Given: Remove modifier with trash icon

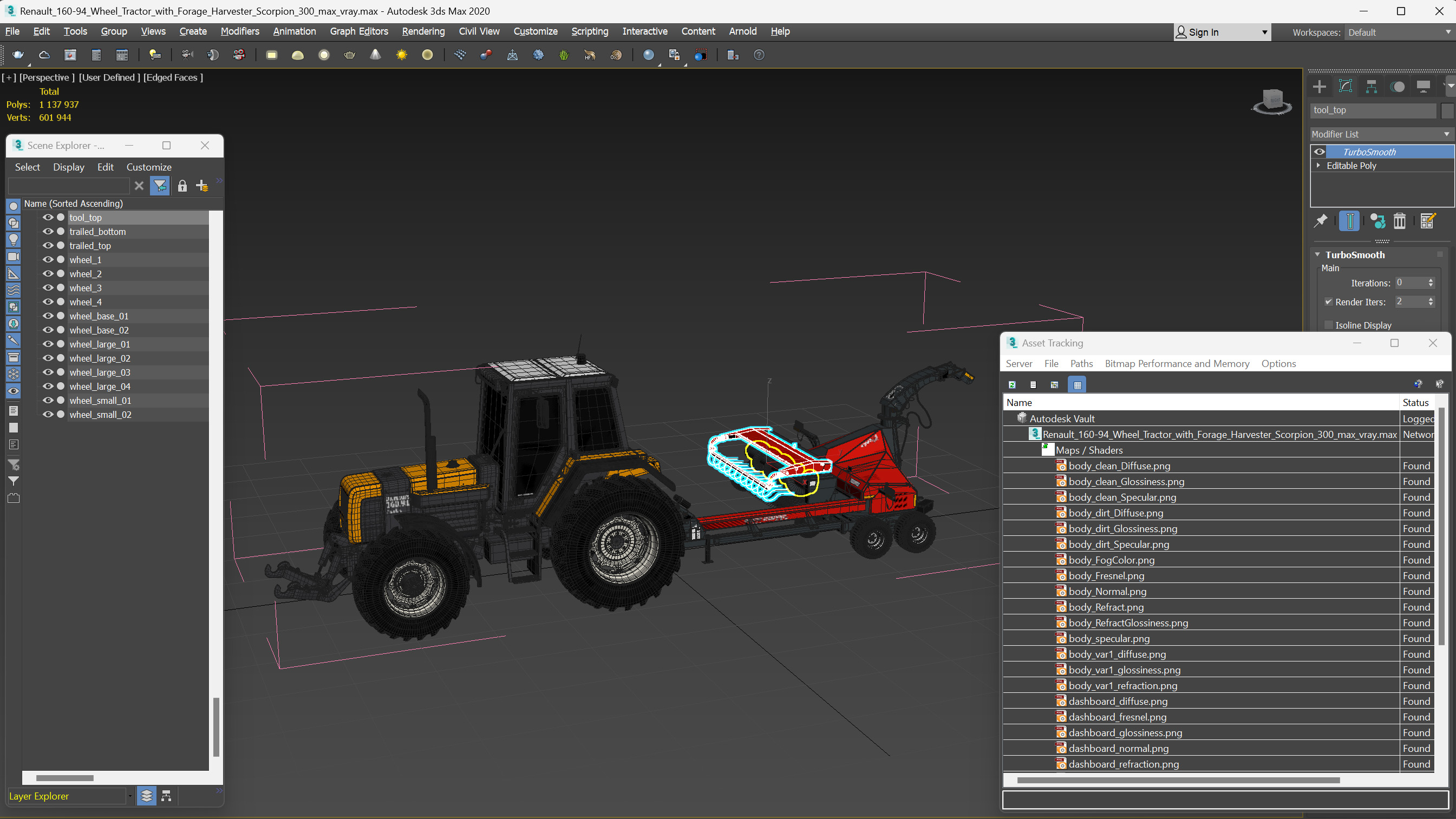Looking at the screenshot, I should coord(1400,221).
